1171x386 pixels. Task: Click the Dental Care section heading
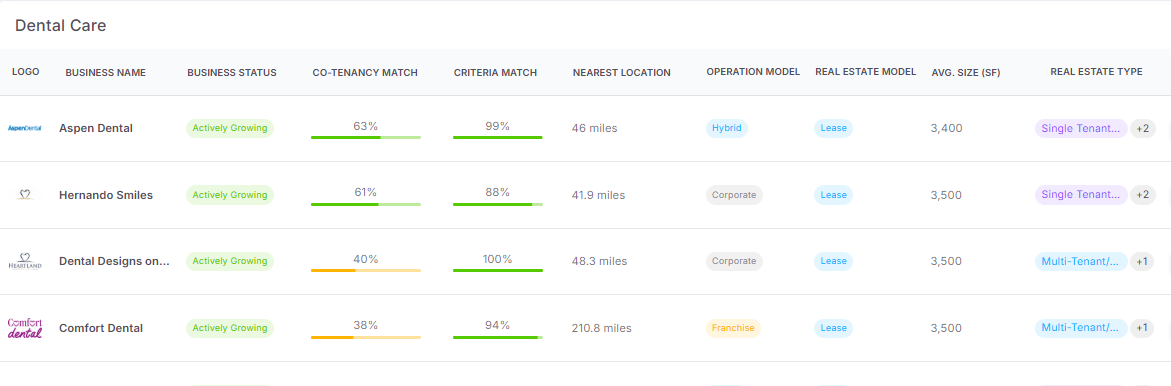[x=60, y=25]
